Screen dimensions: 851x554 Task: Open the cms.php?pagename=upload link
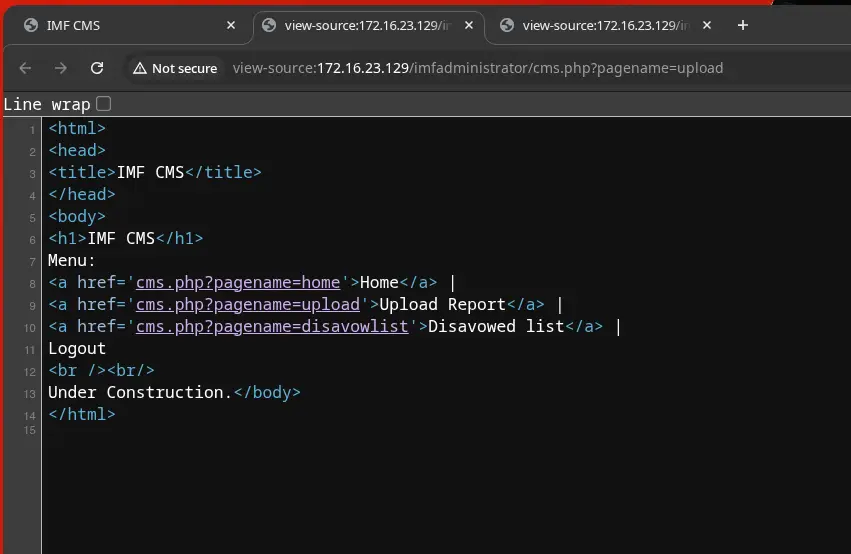click(249, 305)
